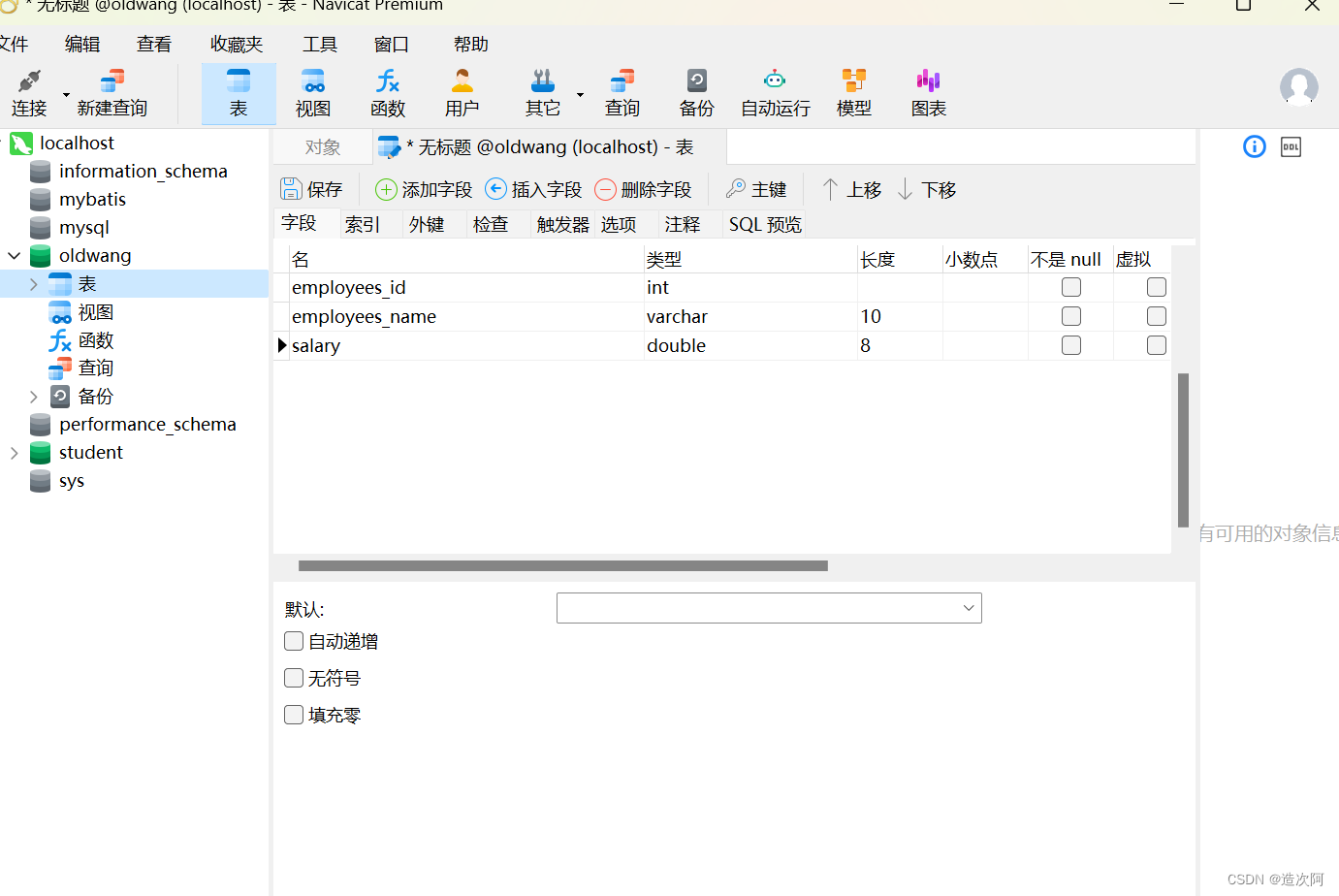Enable Zerofill (填充零) checkbox
The width and height of the screenshot is (1339, 896).
[x=294, y=715]
